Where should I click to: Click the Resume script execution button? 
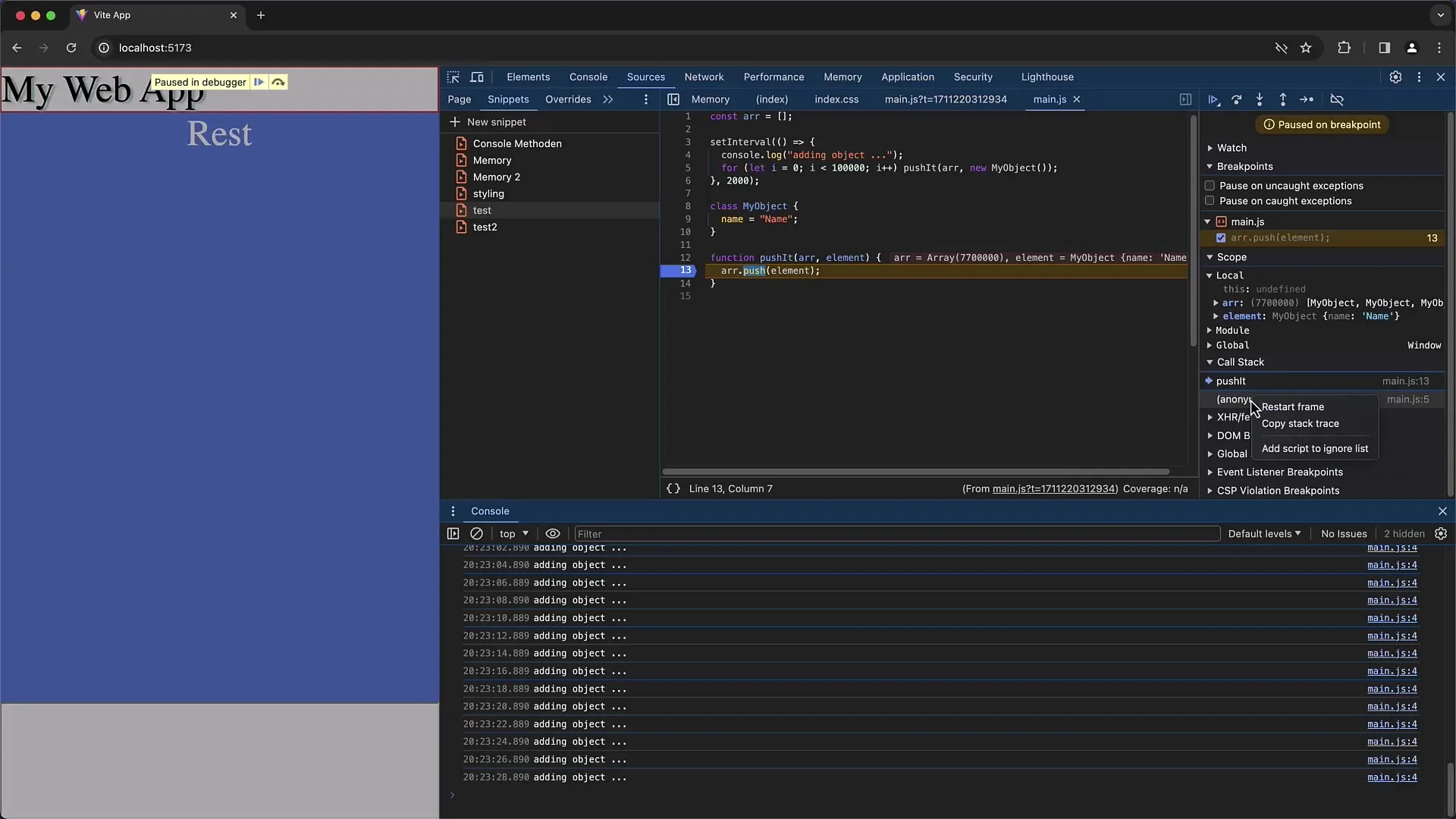[x=1214, y=99]
